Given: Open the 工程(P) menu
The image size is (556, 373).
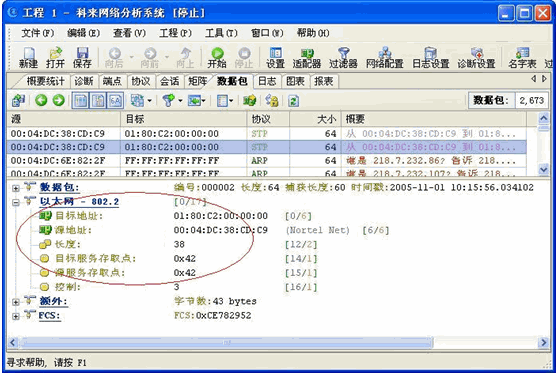Looking at the screenshot, I should (x=175, y=33).
